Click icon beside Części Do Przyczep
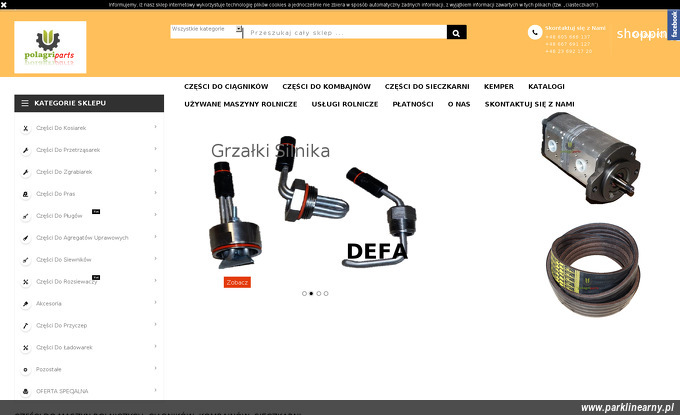 pyautogui.click(x=26, y=326)
